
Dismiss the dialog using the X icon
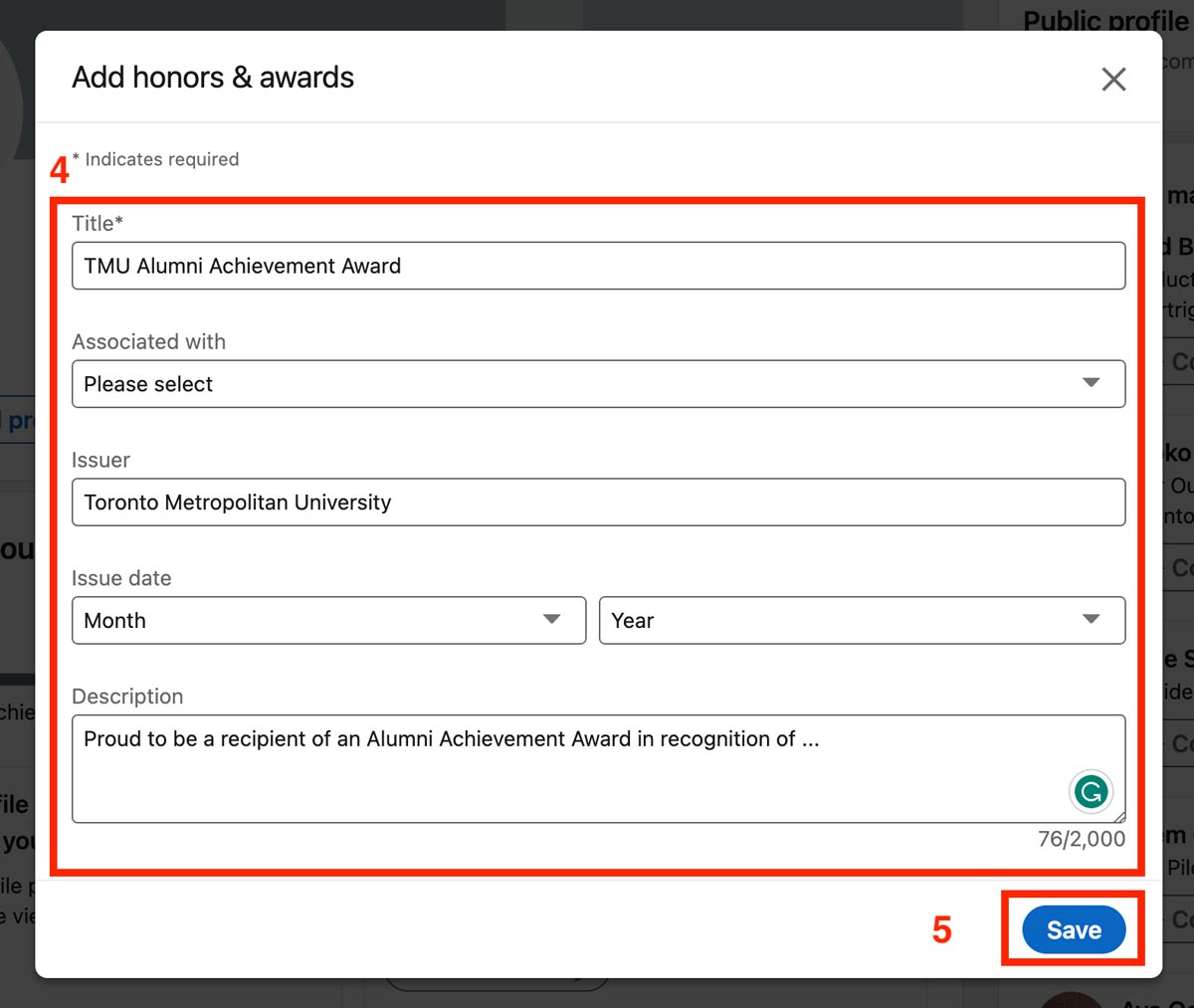pos(1113,79)
